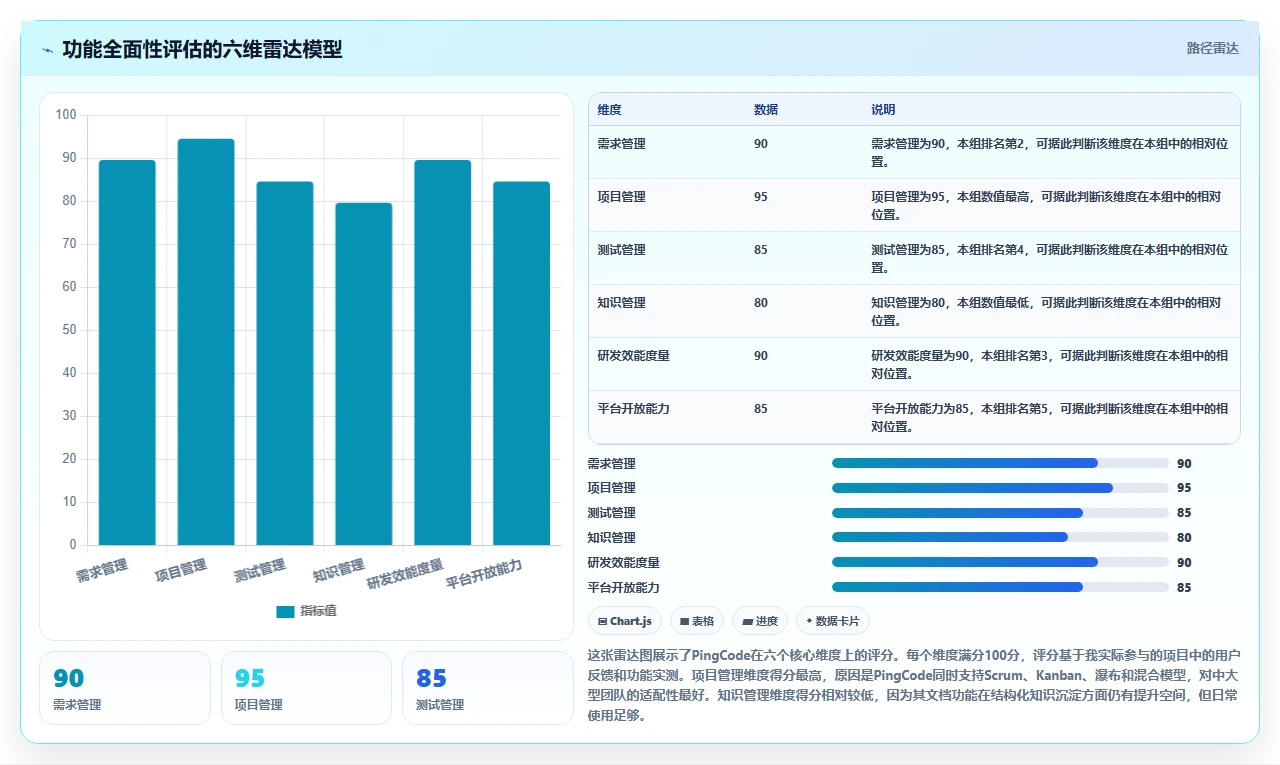Image resolution: width=1280 pixels, height=765 pixels.
Task: Click the 知识管理 bar in chart
Action: (364, 374)
